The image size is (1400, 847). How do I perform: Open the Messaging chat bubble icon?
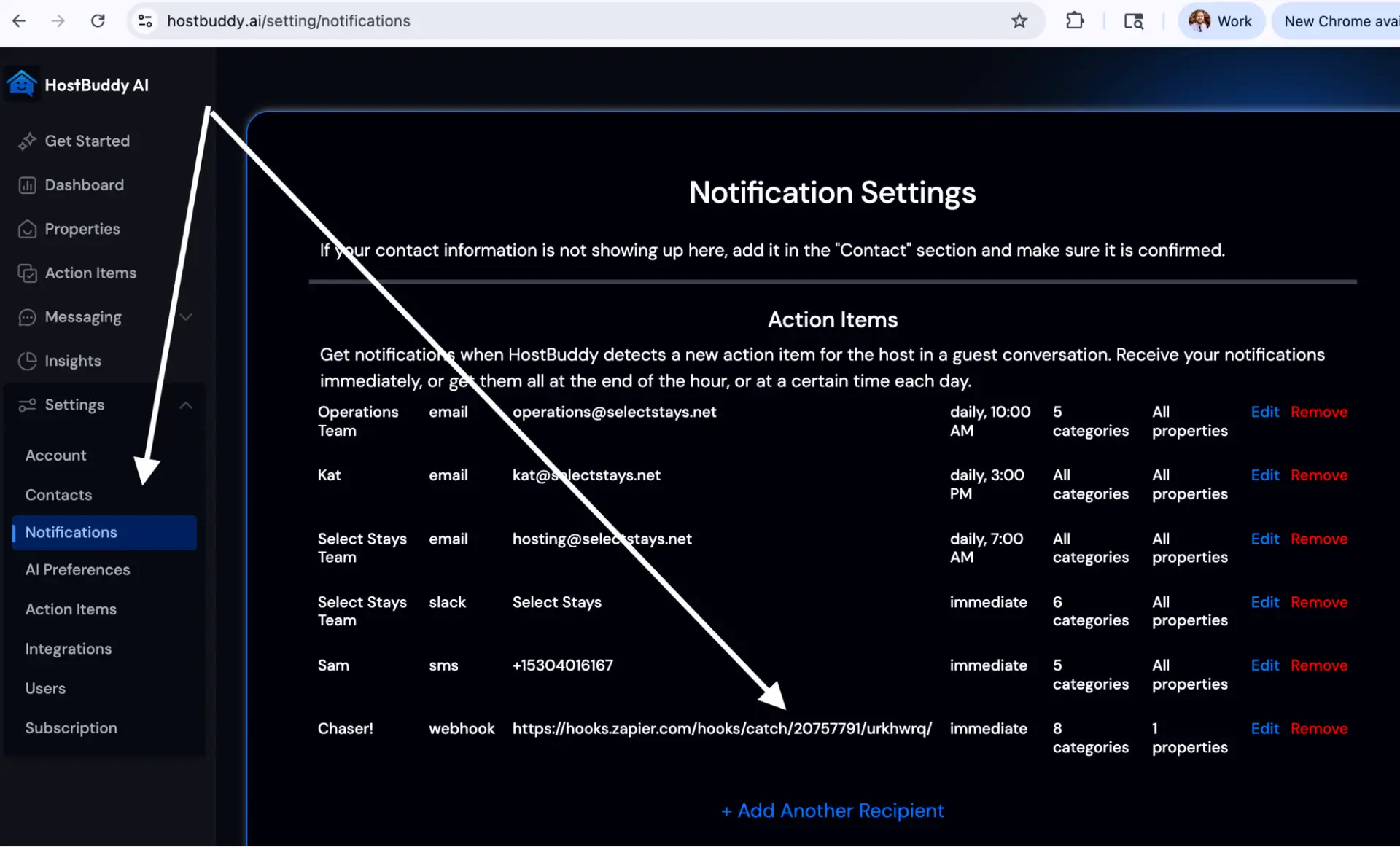[28, 316]
